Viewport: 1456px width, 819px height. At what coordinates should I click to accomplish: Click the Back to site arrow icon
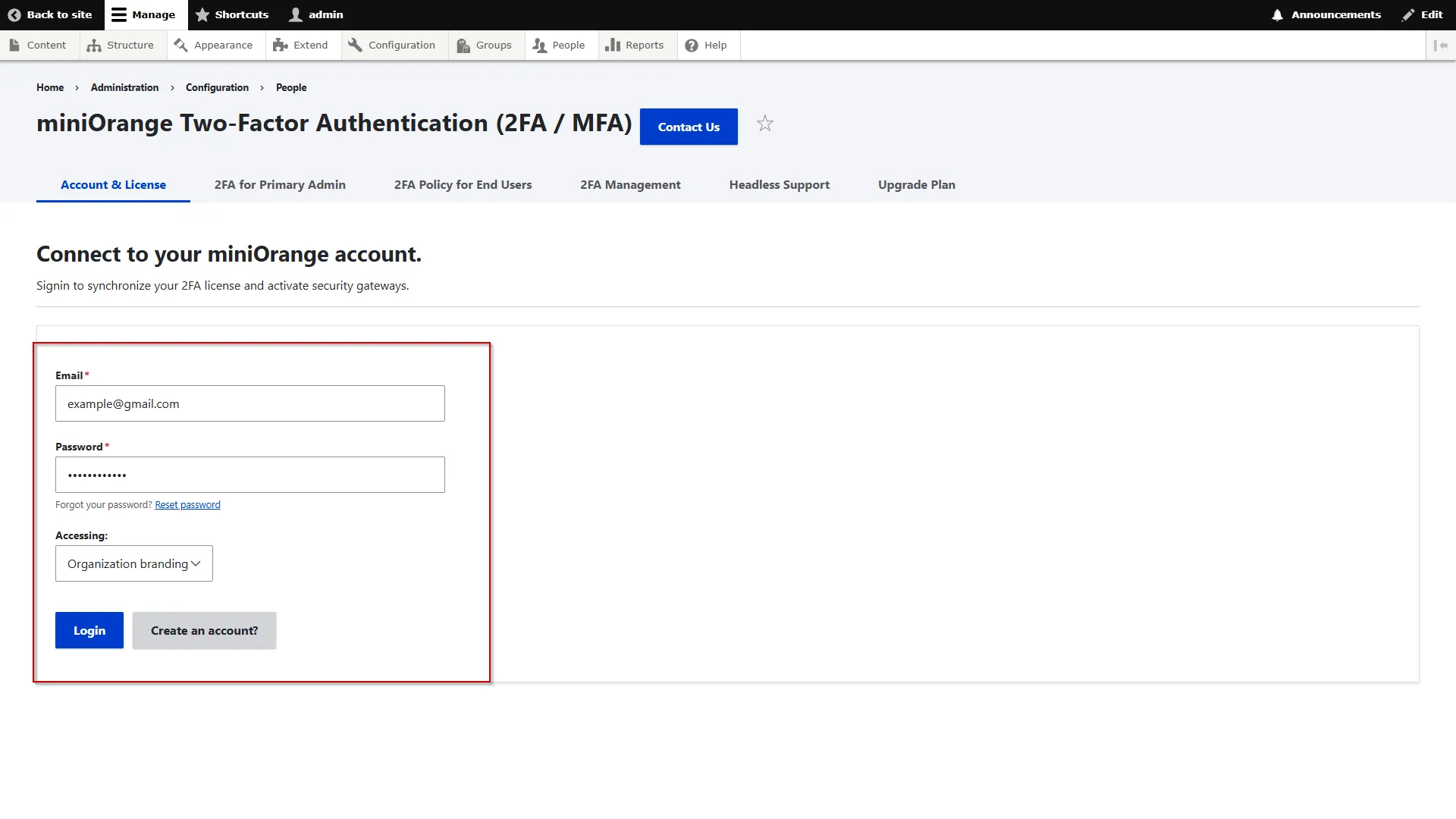pos(14,14)
